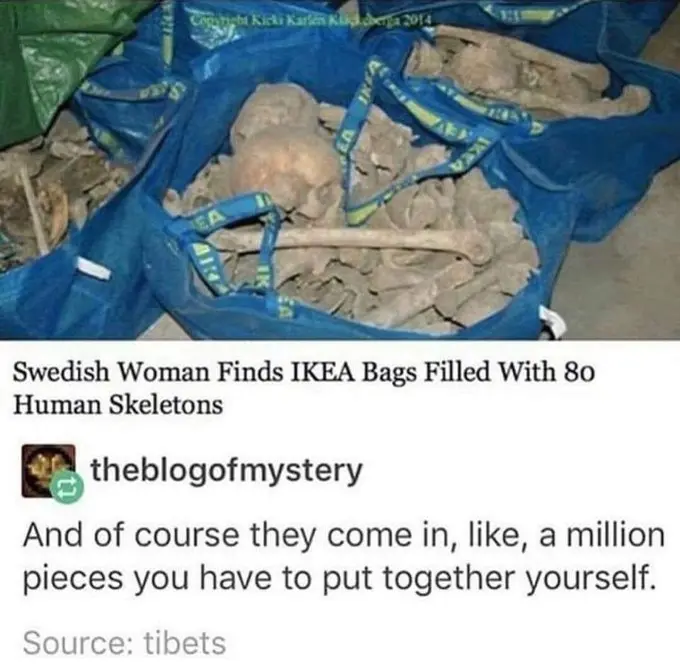Click the Source: label
The width and height of the screenshot is (680, 672).
[x=80, y=643]
